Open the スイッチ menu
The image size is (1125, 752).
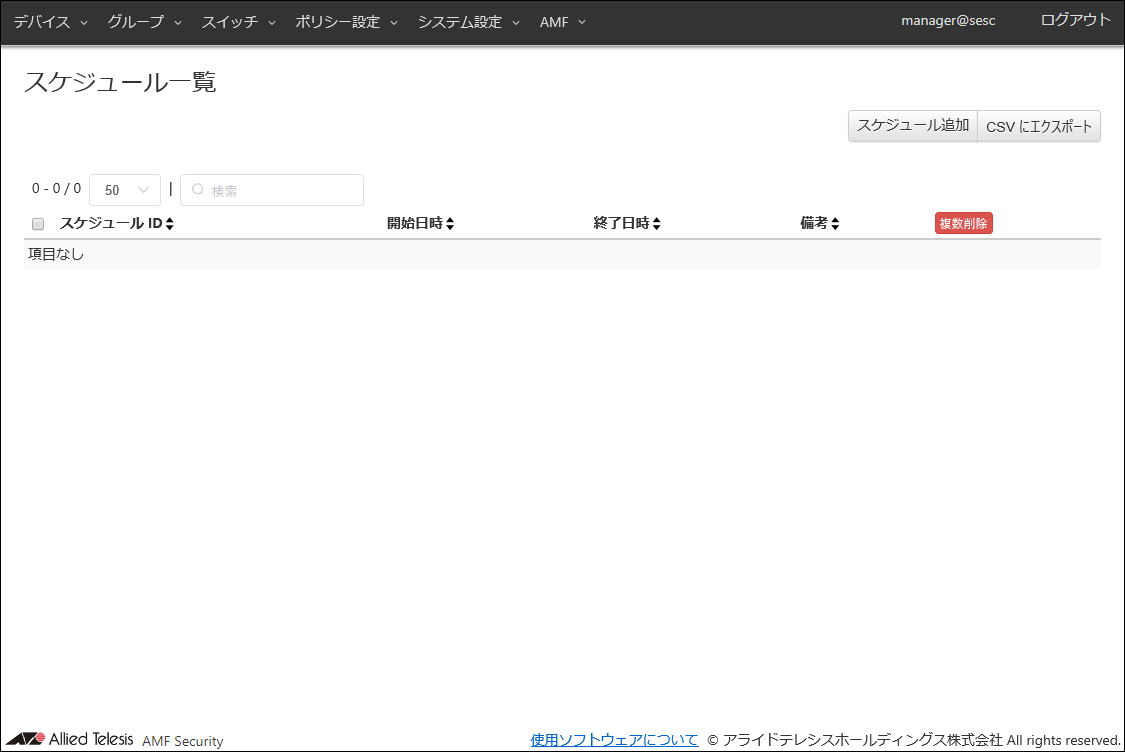click(238, 22)
